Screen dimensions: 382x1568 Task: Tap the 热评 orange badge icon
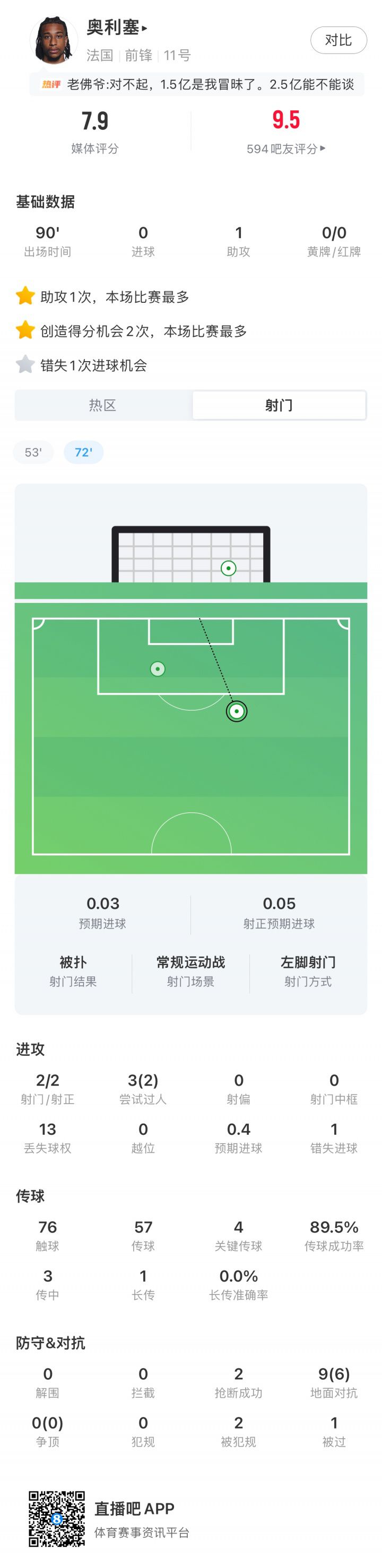[50, 85]
